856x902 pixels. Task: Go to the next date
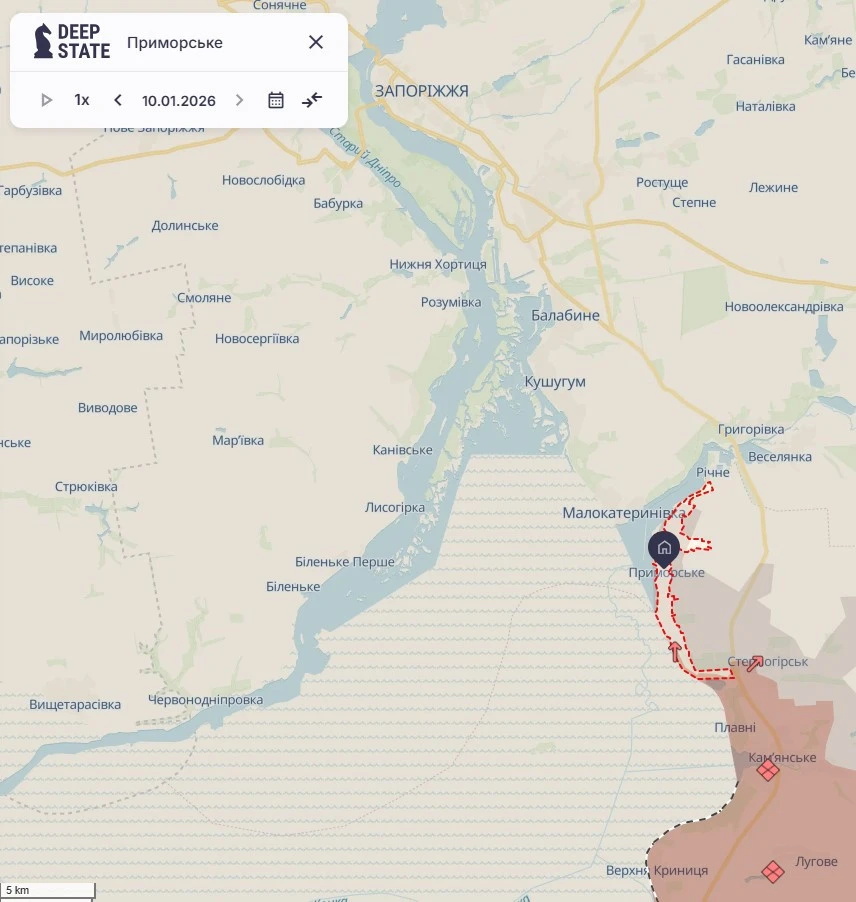239,100
